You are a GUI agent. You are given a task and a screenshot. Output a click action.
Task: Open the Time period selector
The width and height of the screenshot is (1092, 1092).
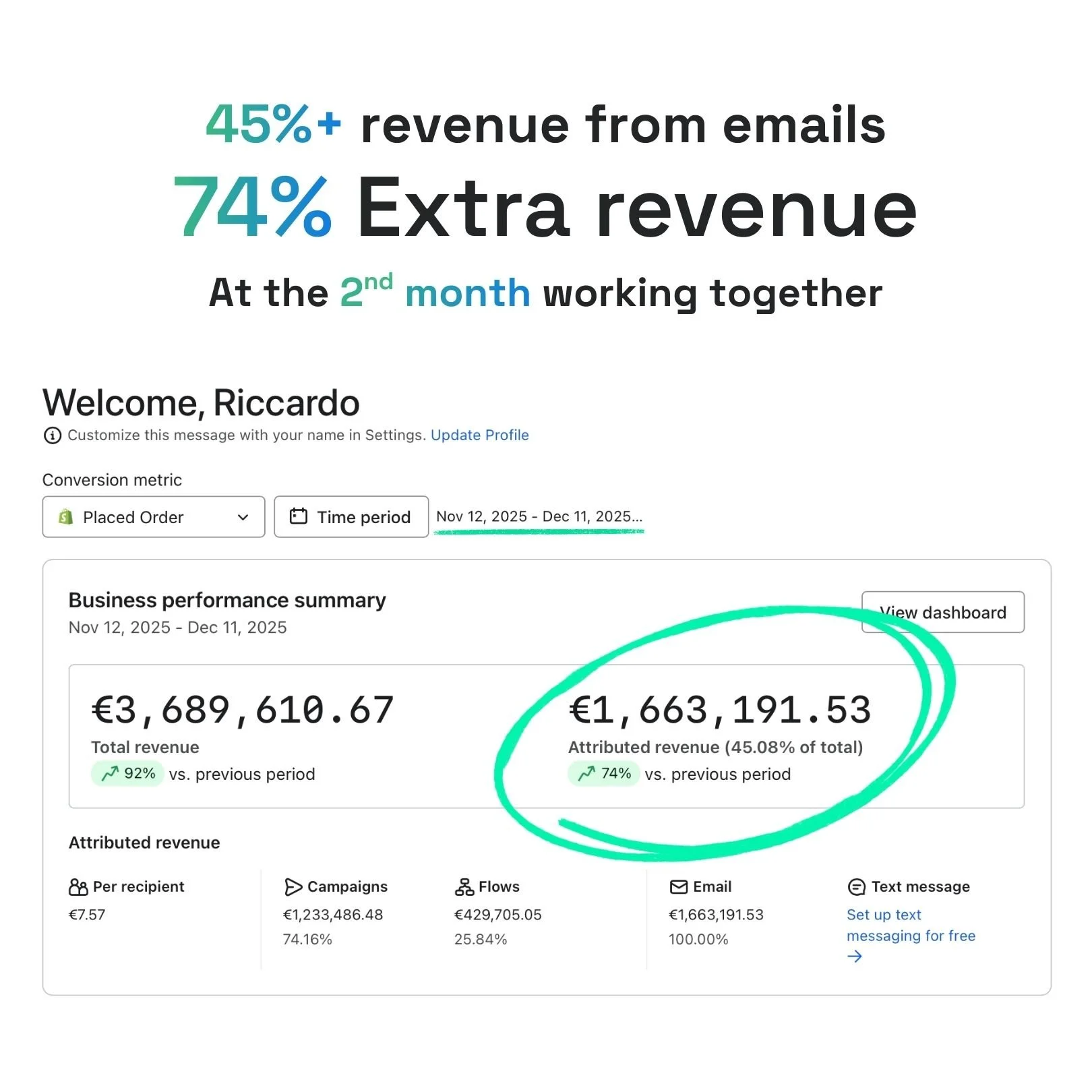click(351, 516)
